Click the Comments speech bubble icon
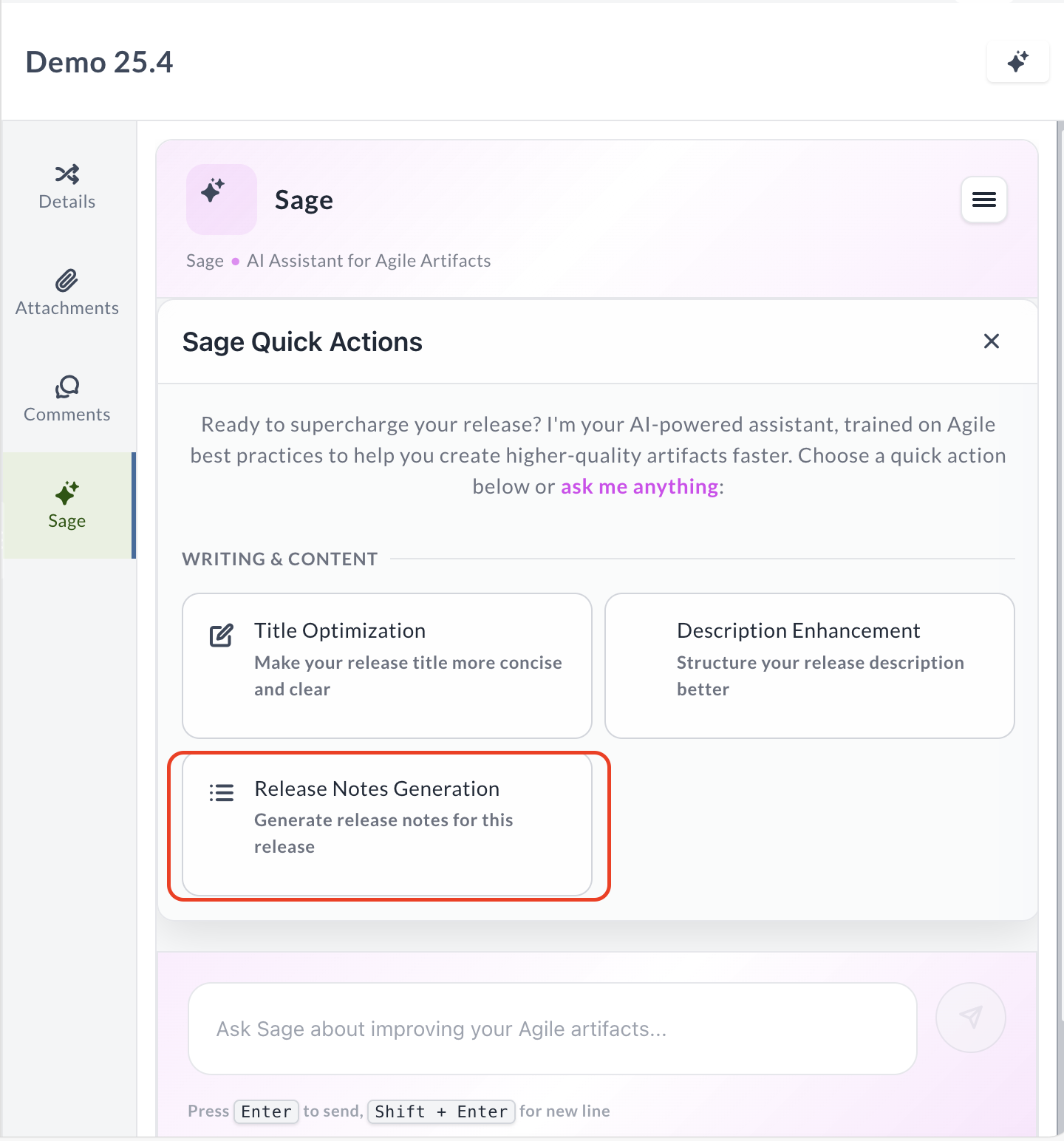The height and width of the screenshot is (1141, 1064). click(x=66, y=387)
